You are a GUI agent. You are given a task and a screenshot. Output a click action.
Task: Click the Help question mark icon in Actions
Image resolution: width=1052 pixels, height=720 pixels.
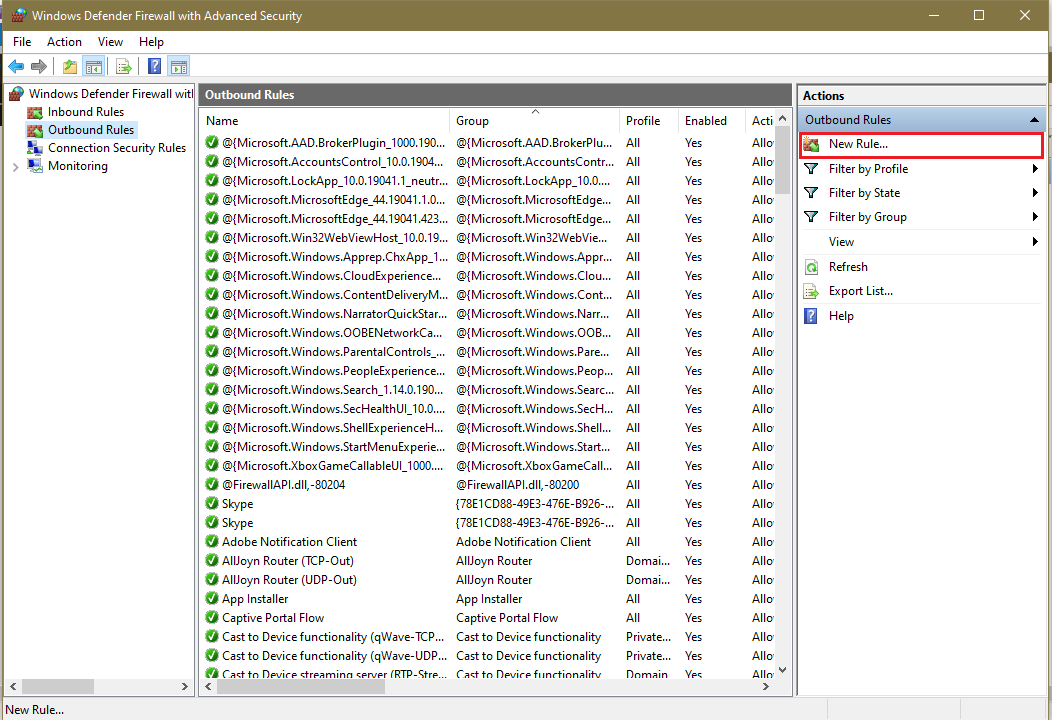(811, 316)
